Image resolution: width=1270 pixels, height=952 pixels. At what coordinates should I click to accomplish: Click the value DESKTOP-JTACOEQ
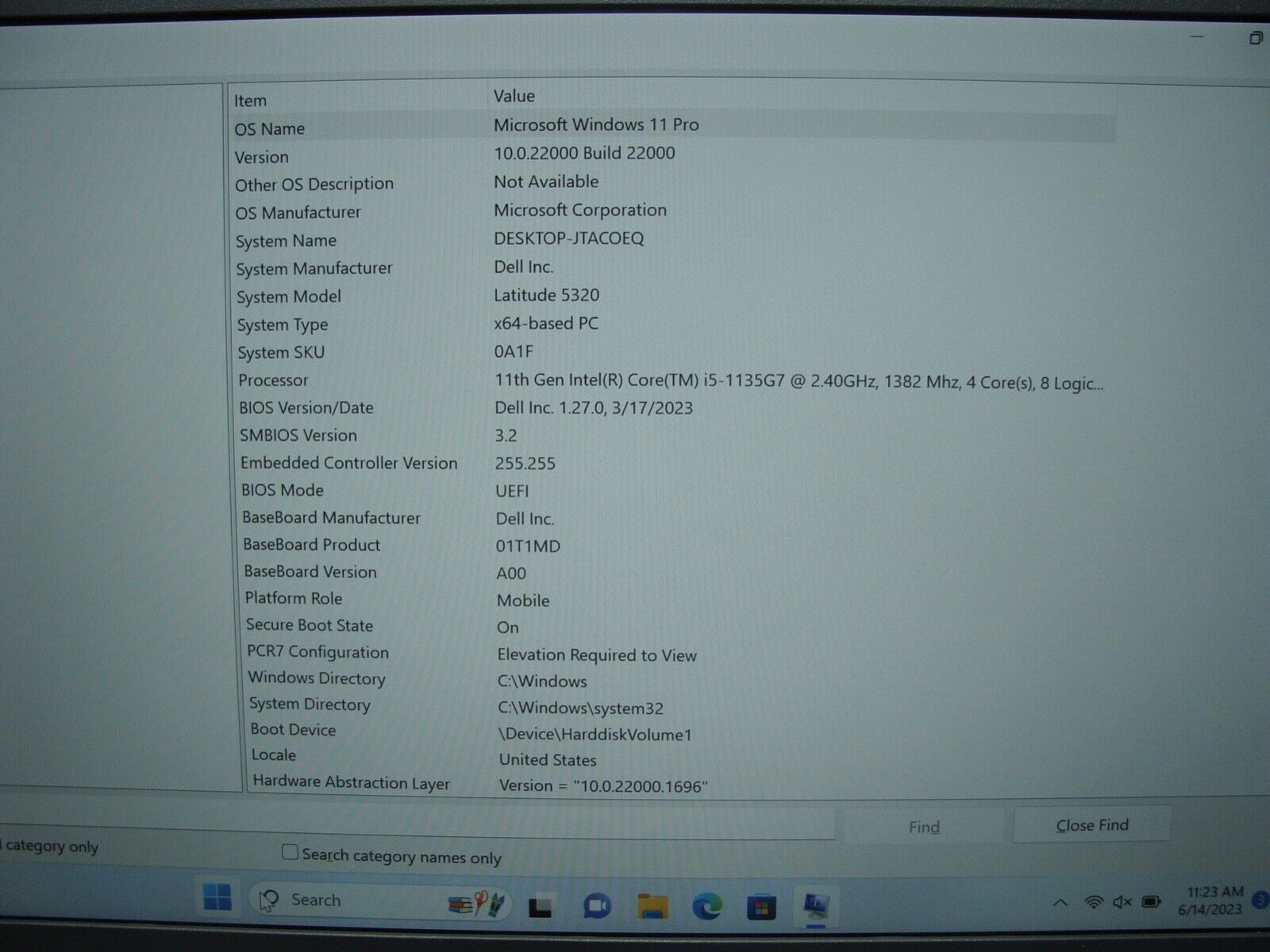click(568, 238)
